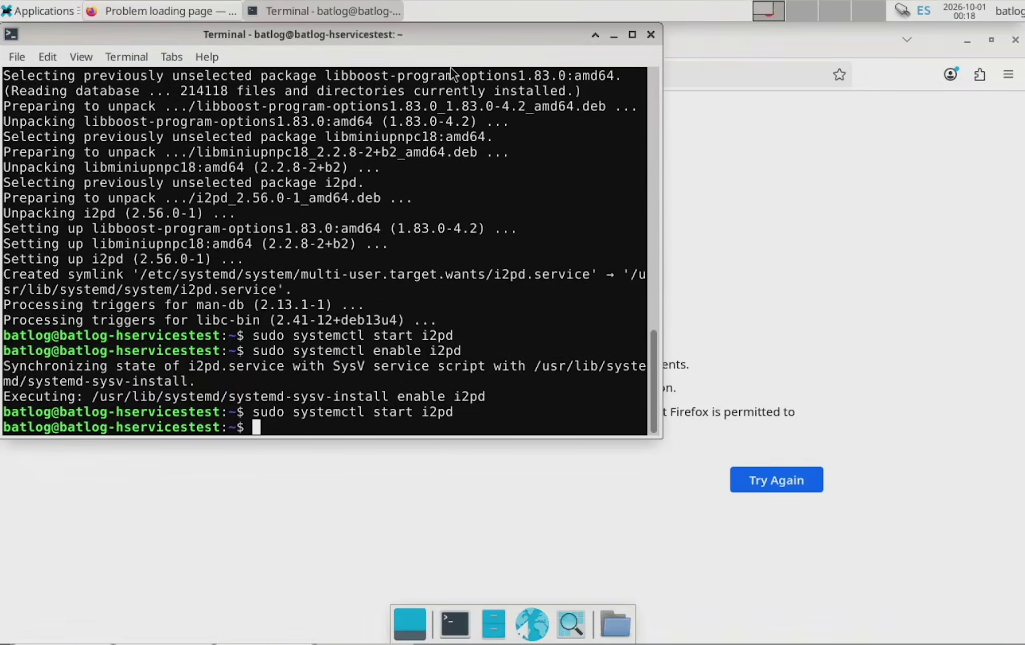Open the Firefox hamburger application menu
This screenshot has height=645, width=1025.
pyautogui.click(x=1008, y=74)
